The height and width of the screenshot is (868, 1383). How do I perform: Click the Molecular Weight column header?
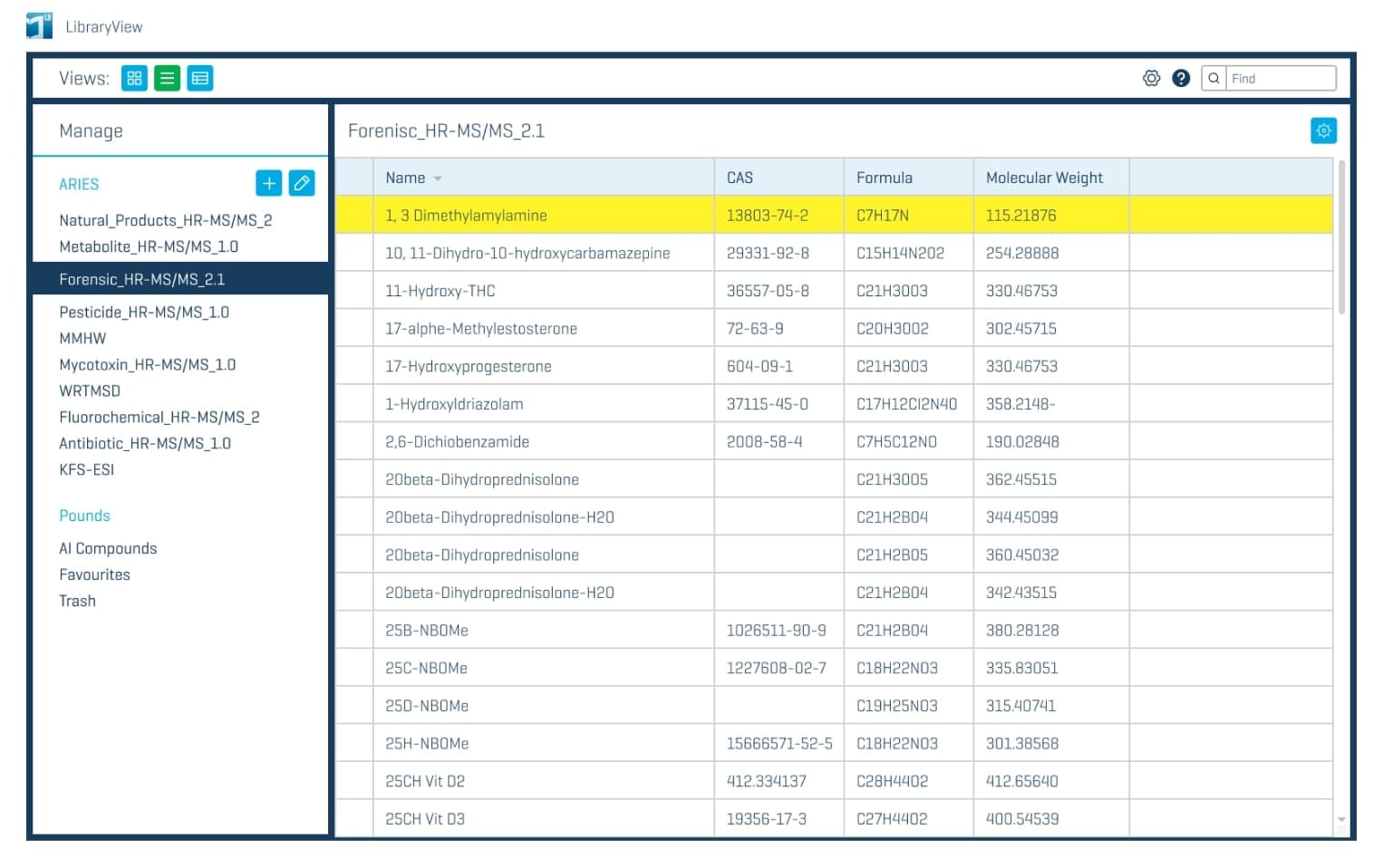1044,178
